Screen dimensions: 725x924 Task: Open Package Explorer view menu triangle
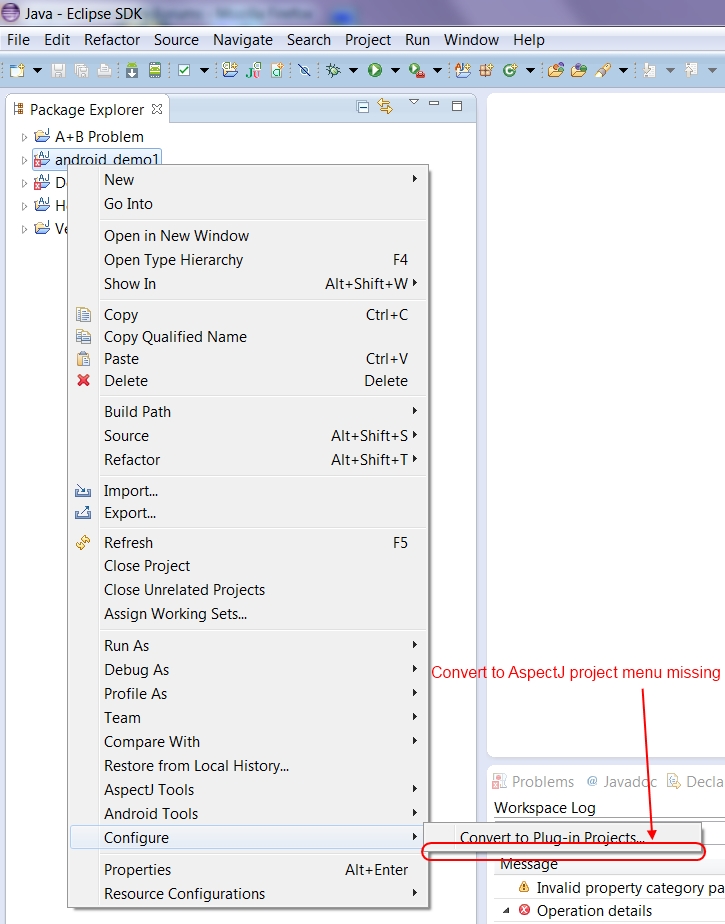[x=414, y=103]
